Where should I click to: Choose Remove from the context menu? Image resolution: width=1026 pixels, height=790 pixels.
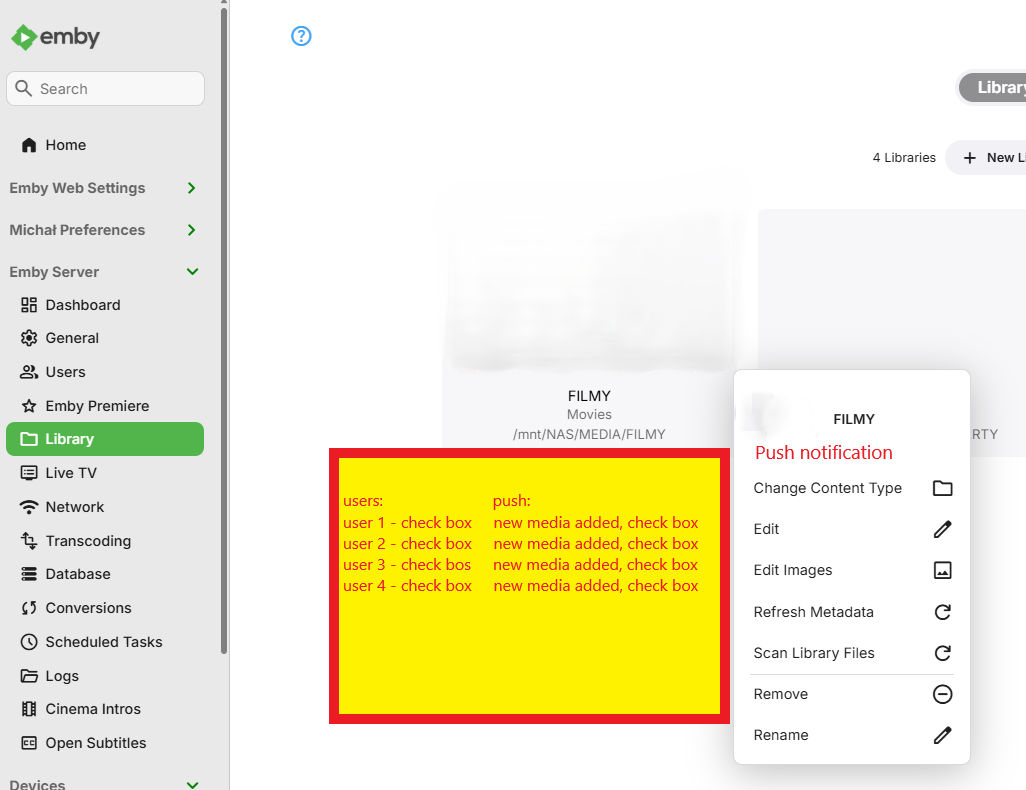(x=852, y=694)
